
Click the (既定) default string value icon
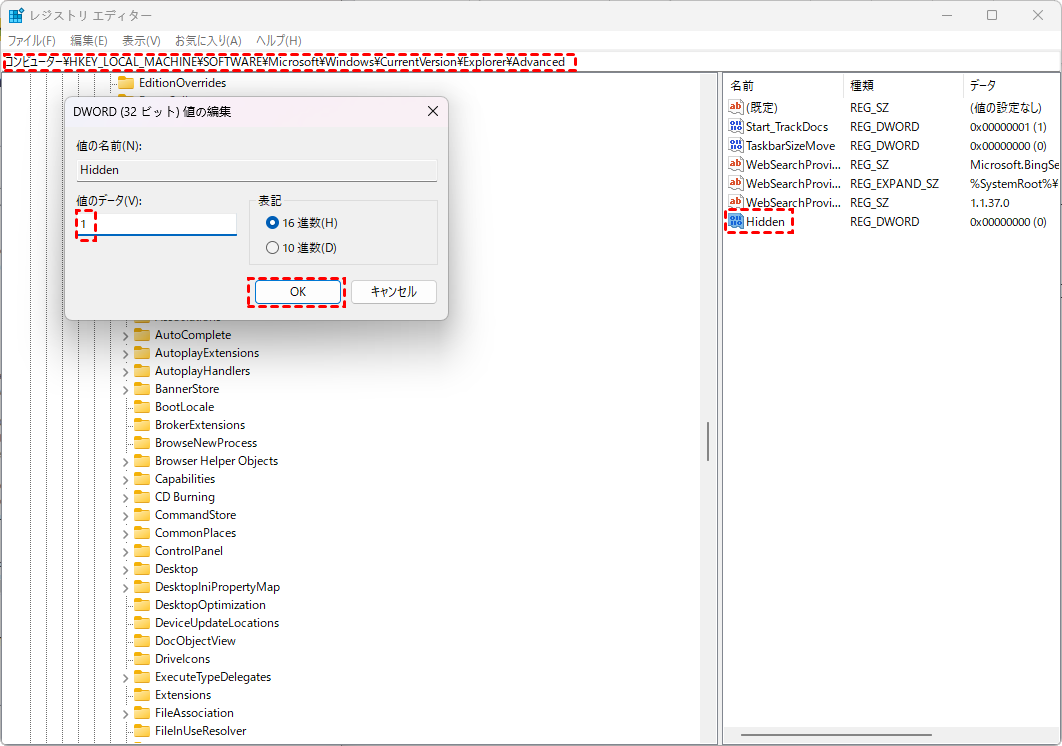tap(736, 107)
